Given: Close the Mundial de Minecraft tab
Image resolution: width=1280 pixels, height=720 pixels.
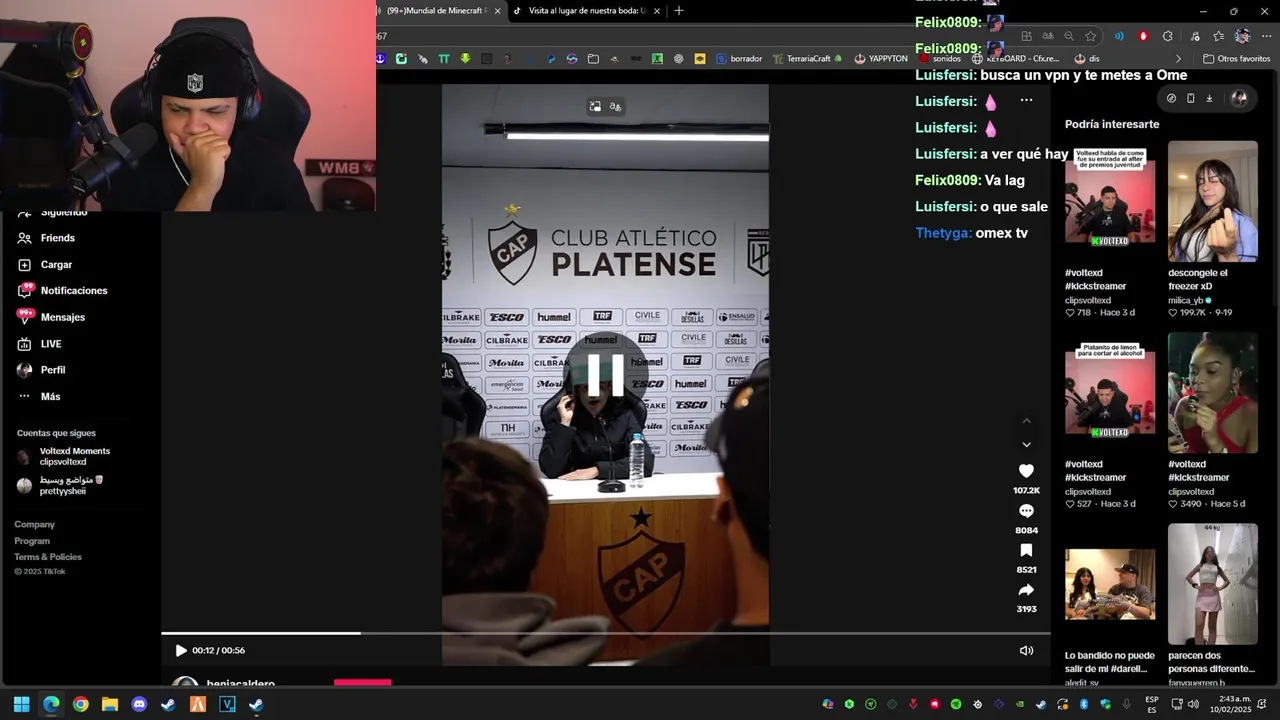Looking at the screenshot, I should click(497, 11).
